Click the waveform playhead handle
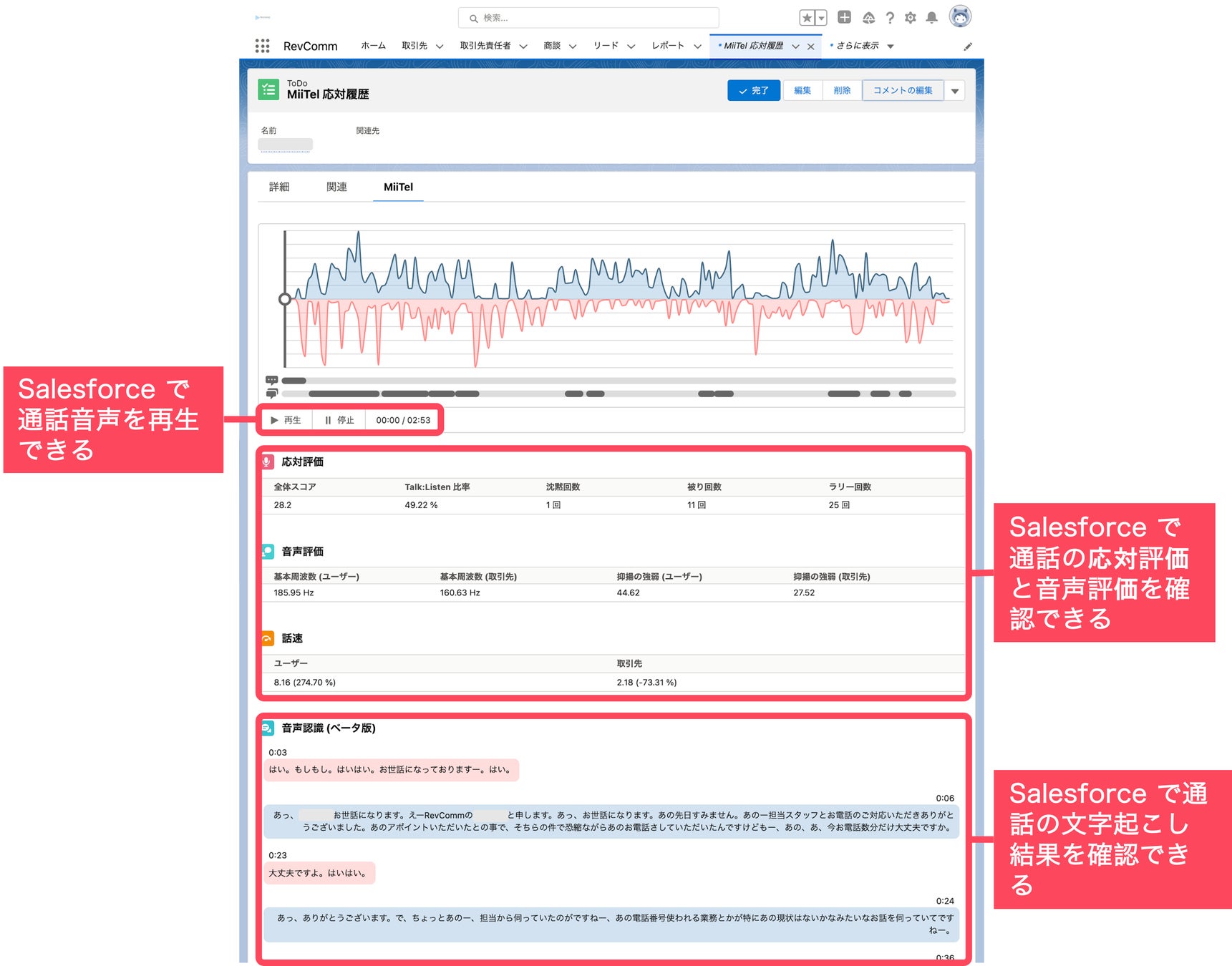 (x=285, y=299)
